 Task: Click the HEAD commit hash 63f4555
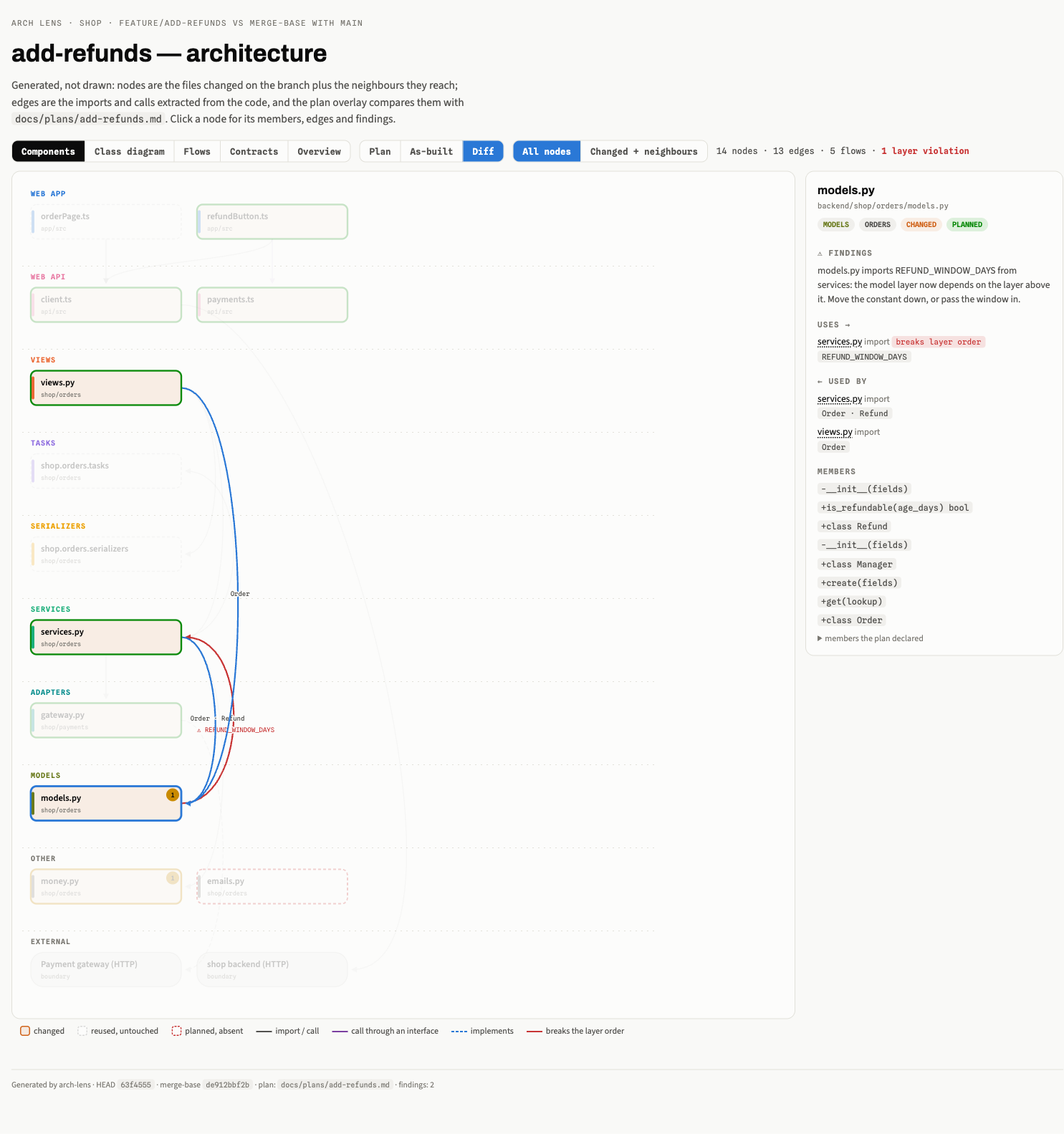pyautogui.click(x=136, y=1085)
